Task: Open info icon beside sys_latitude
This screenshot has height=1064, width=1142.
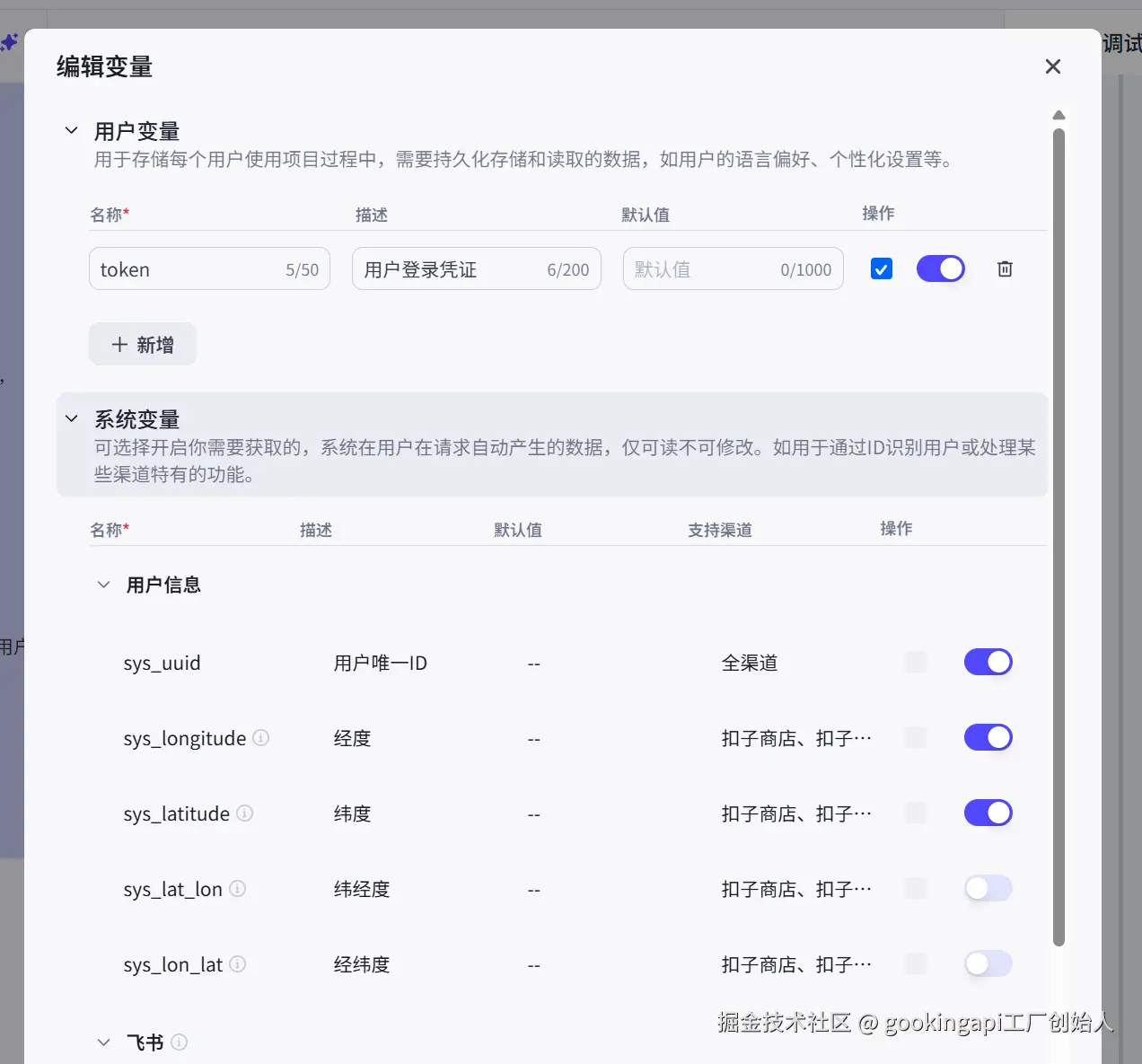Action: click(x=244, y=813)
